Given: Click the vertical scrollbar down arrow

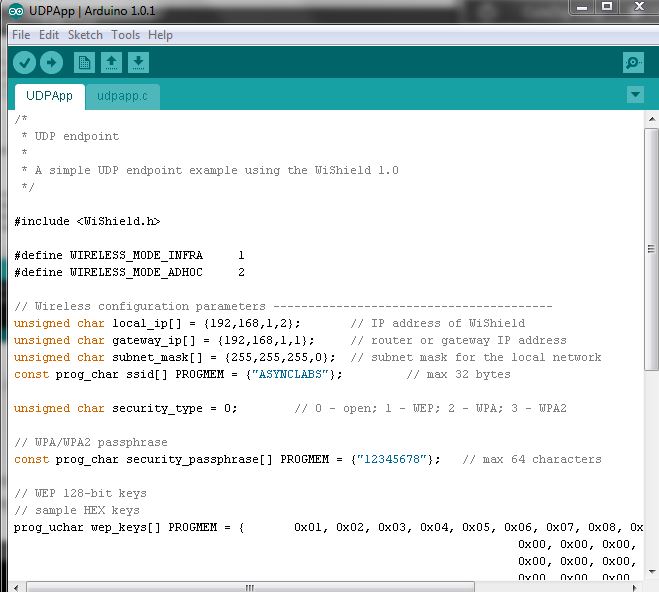Looking at the screenshot, I should [651, 572].
